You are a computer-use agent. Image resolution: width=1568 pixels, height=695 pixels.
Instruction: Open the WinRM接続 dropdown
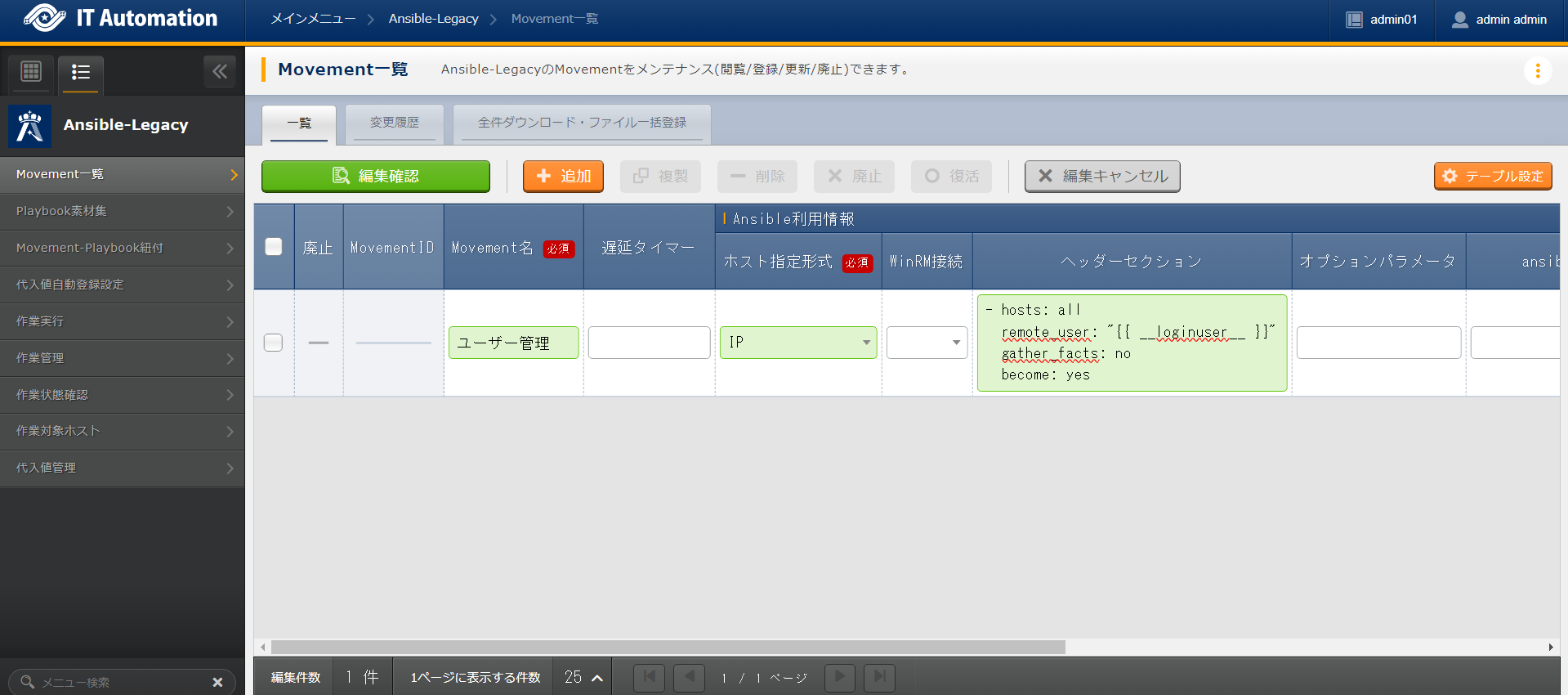click(x=927, y=343)
